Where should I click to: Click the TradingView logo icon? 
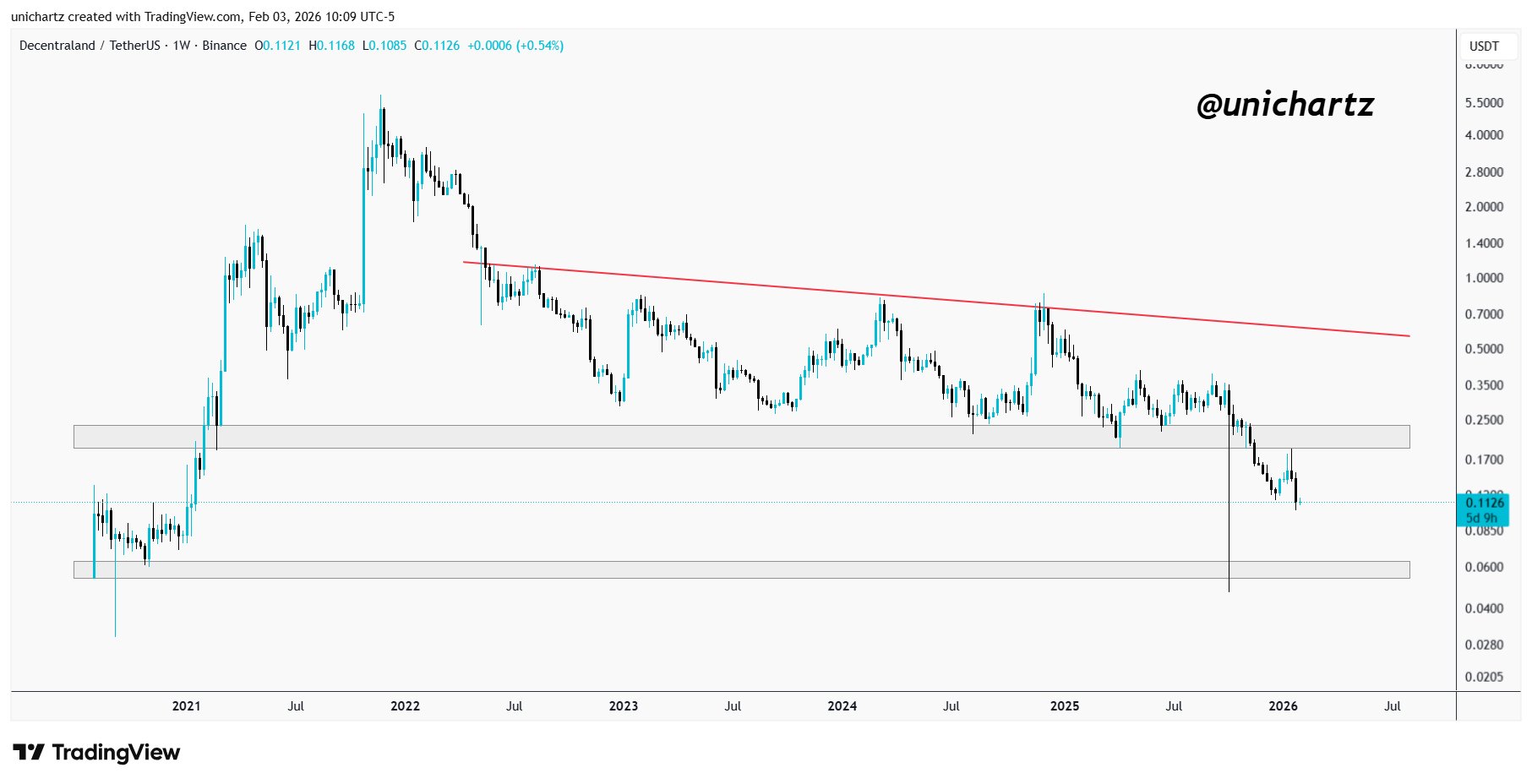pos(28,752)
